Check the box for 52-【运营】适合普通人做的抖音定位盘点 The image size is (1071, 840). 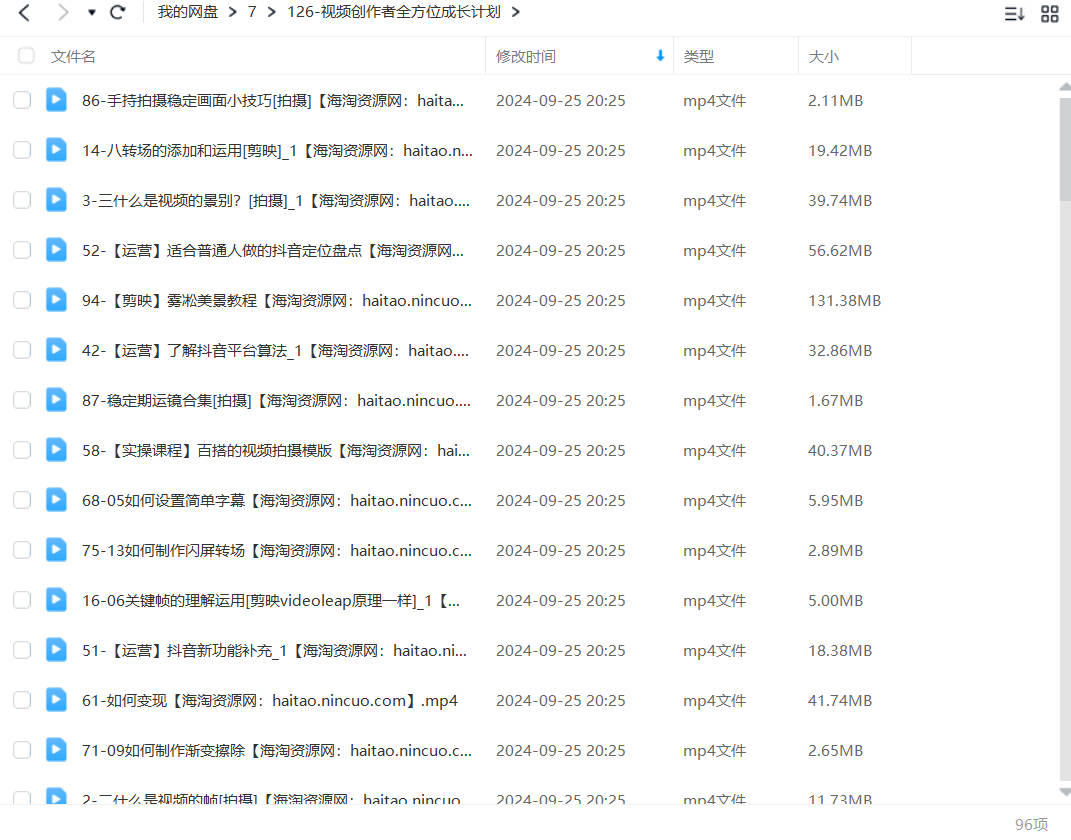pos(22,251)
